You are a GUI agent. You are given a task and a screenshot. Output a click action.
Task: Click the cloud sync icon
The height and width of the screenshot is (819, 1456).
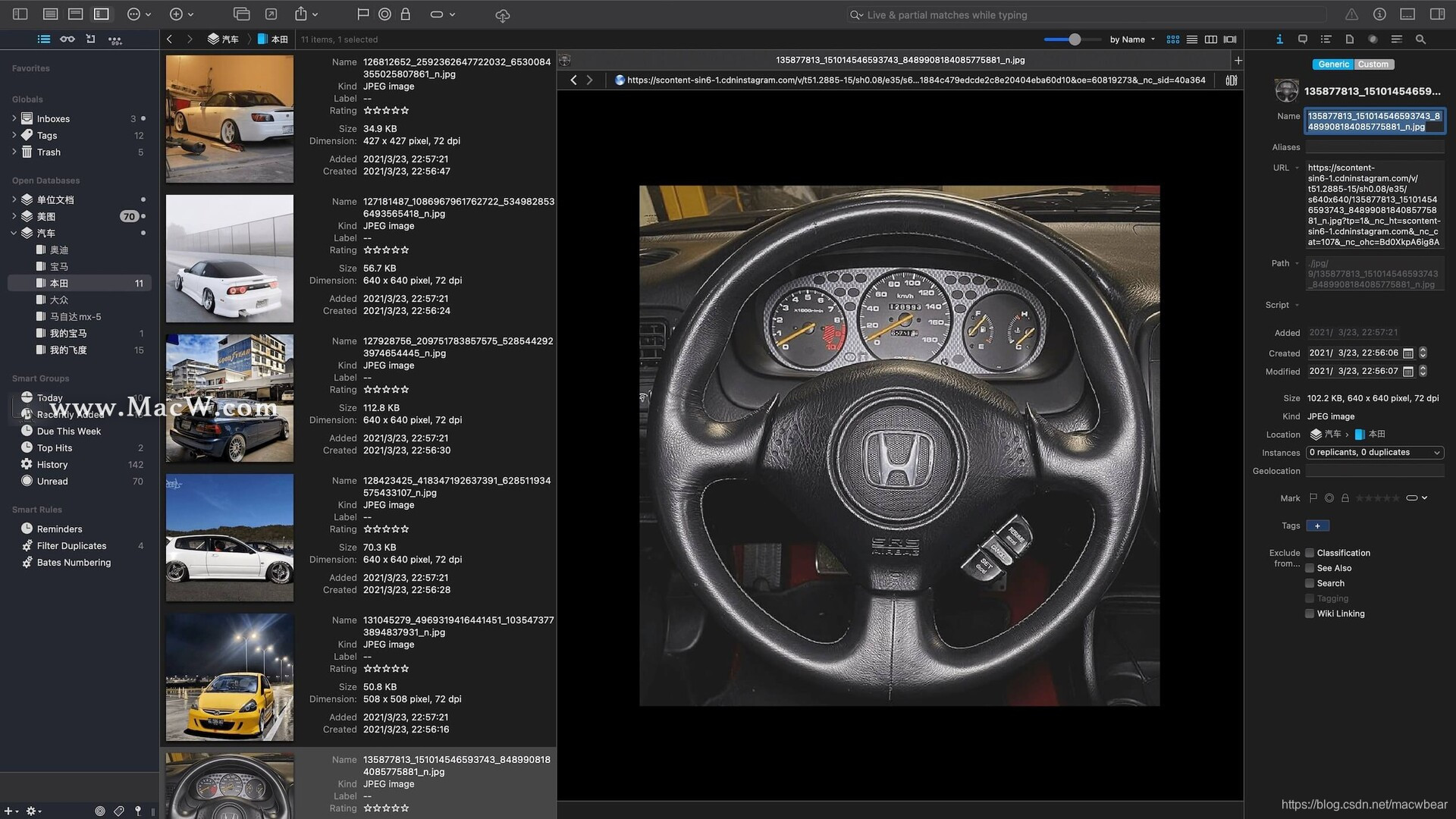(x=502, y=15)
